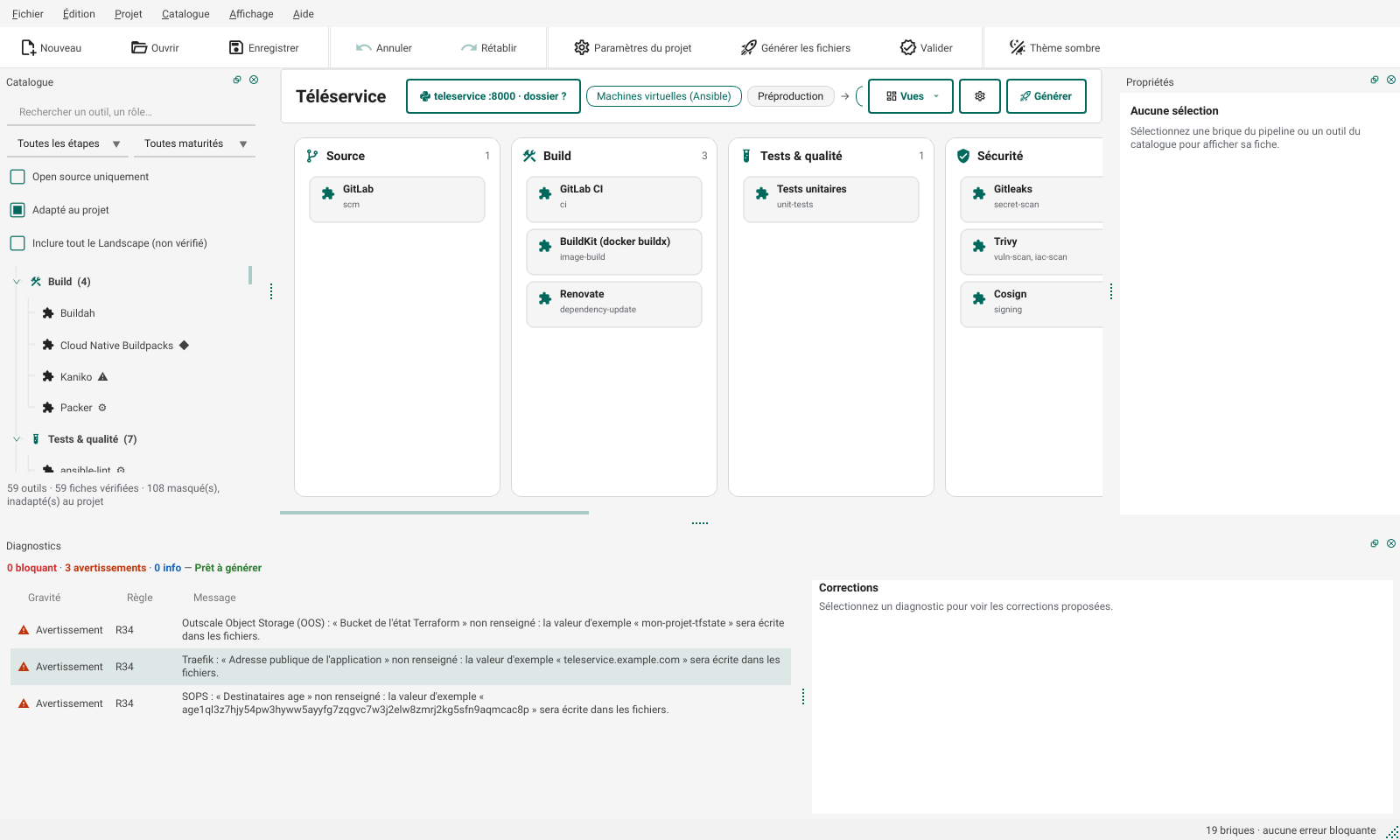Select Machines virtuelles (Ansible) chip

(x=664, y=96)
